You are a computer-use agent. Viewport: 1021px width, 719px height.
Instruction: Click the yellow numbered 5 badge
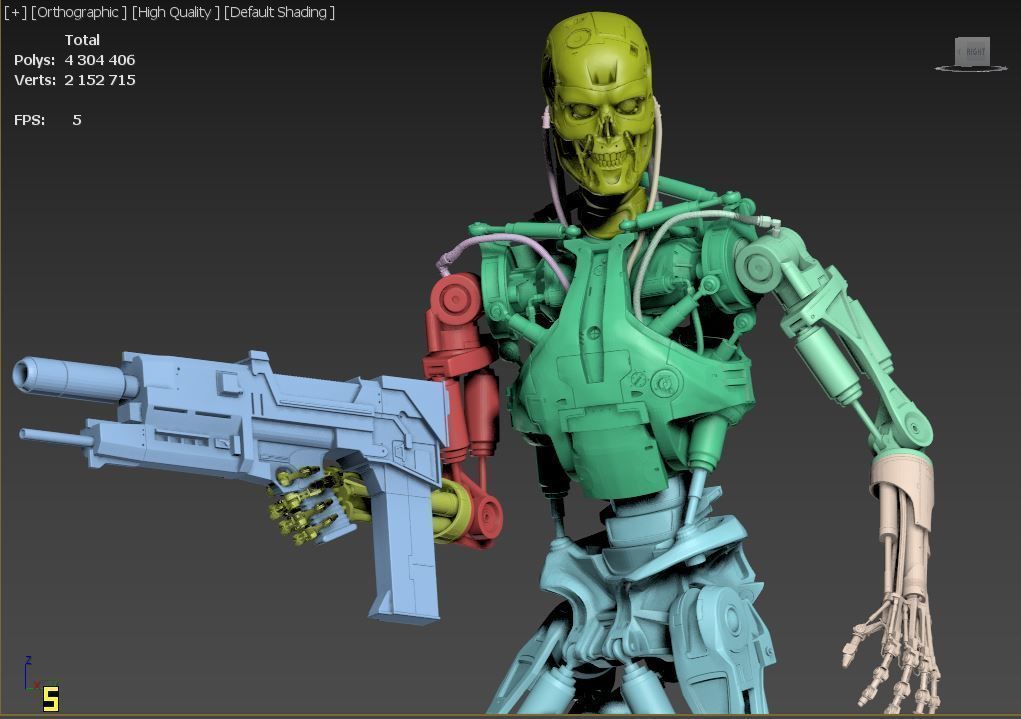51,699
